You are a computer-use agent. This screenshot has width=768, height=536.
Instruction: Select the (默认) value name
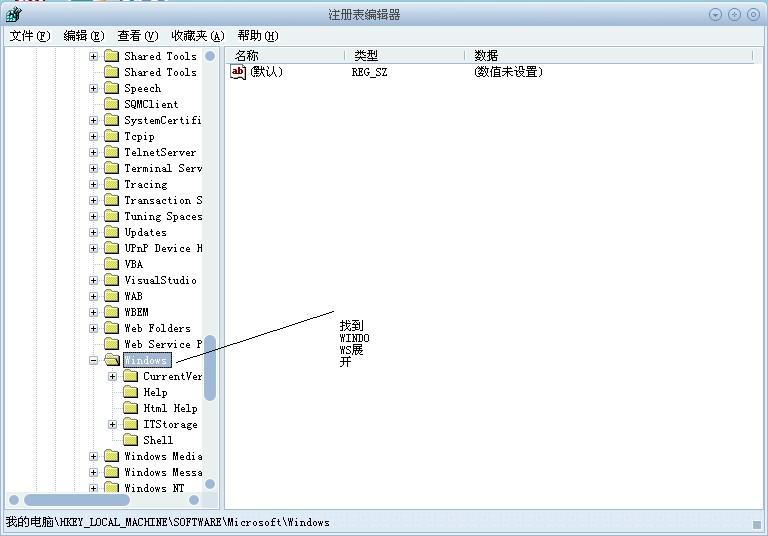266,72
